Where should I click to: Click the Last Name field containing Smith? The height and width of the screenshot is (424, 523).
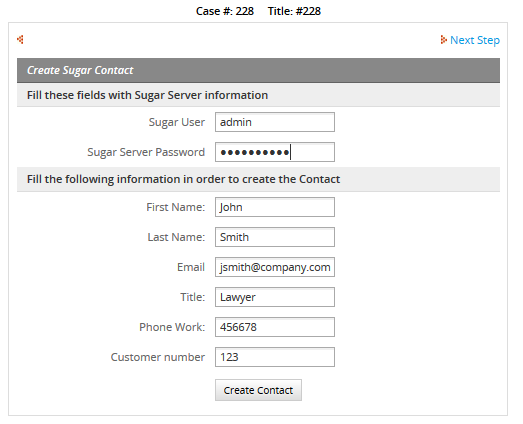pyautogui.click(x=275, y=237)
